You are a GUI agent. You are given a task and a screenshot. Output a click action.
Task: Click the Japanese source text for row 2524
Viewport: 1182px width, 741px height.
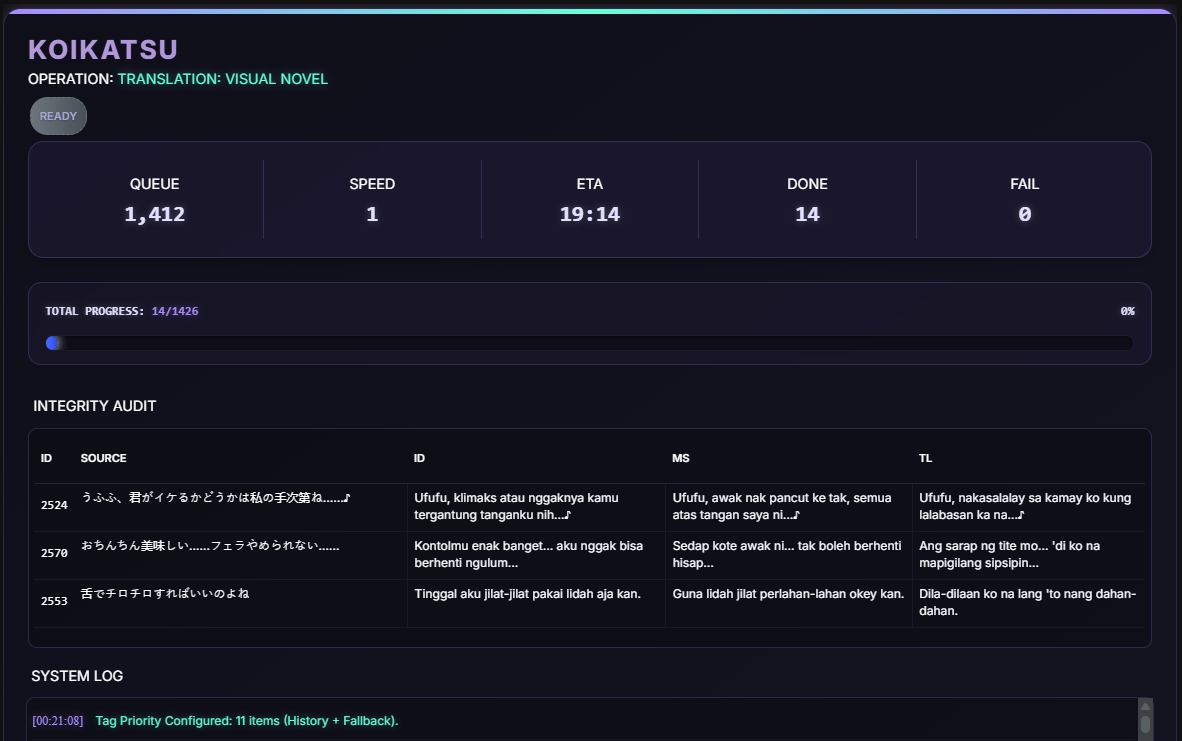pyautogui.click(x=216, y=498)
